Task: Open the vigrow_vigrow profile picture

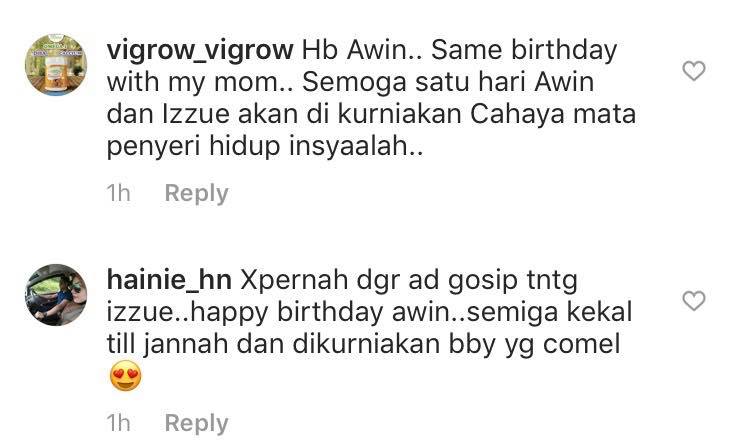Action: [56, 65]
